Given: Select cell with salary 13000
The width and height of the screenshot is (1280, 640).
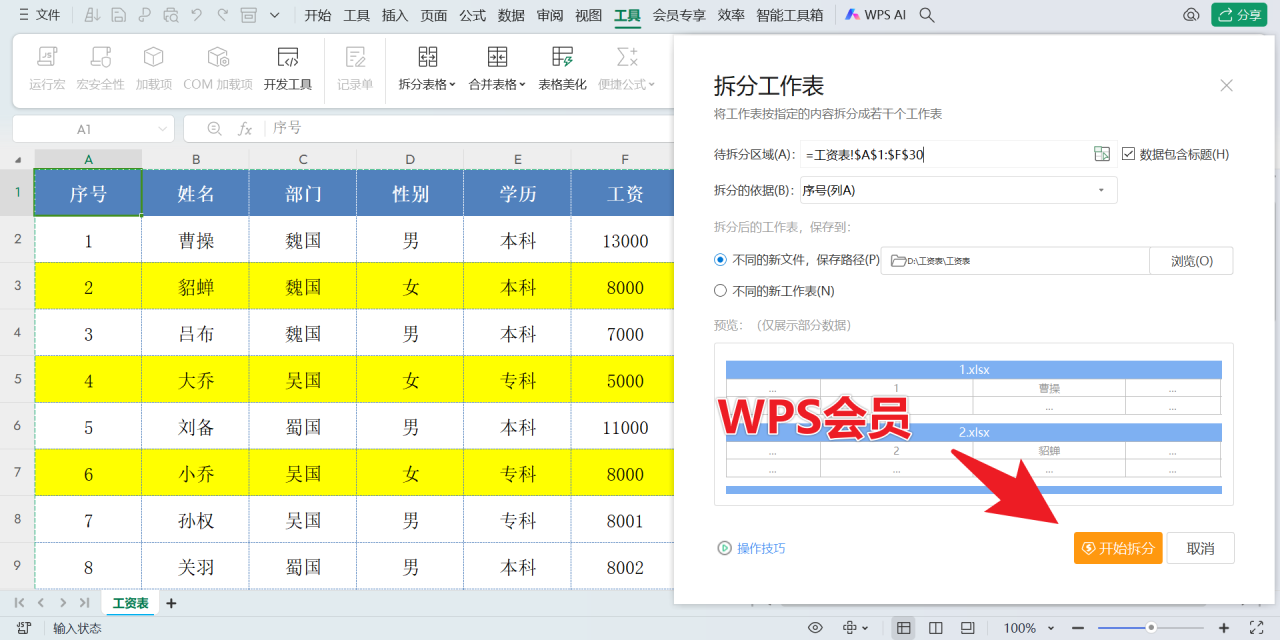Looking at the screenshot, I should tap(625, 241).
